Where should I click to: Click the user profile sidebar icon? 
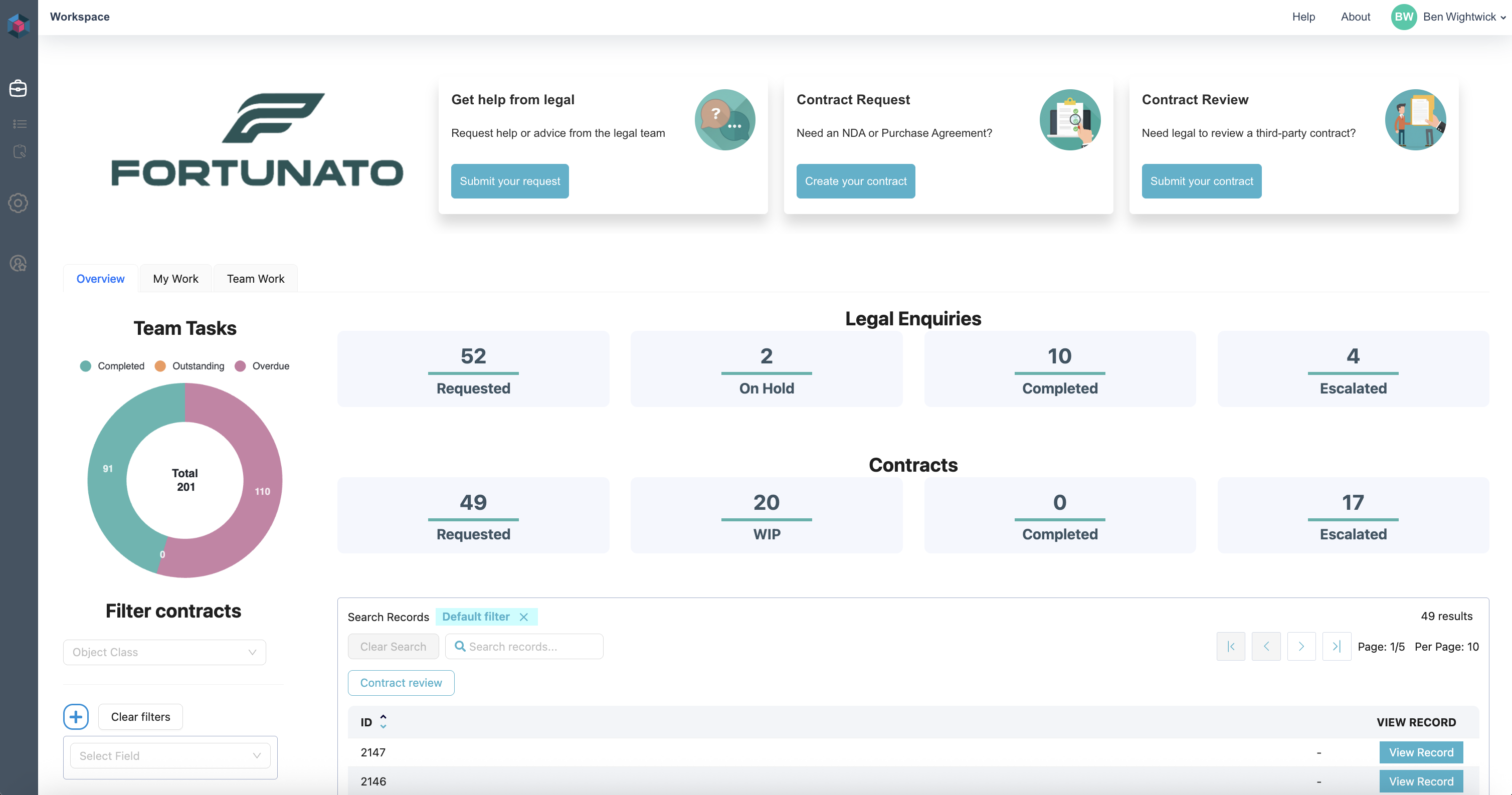click(18, 264)
